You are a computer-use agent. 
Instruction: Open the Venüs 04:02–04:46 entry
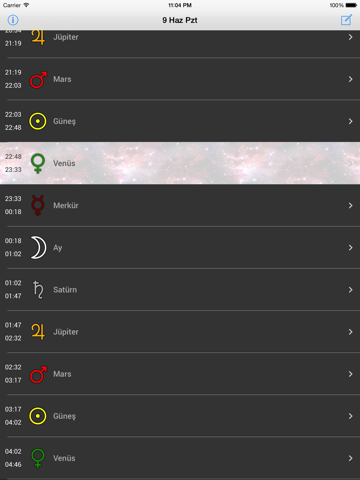180,458
